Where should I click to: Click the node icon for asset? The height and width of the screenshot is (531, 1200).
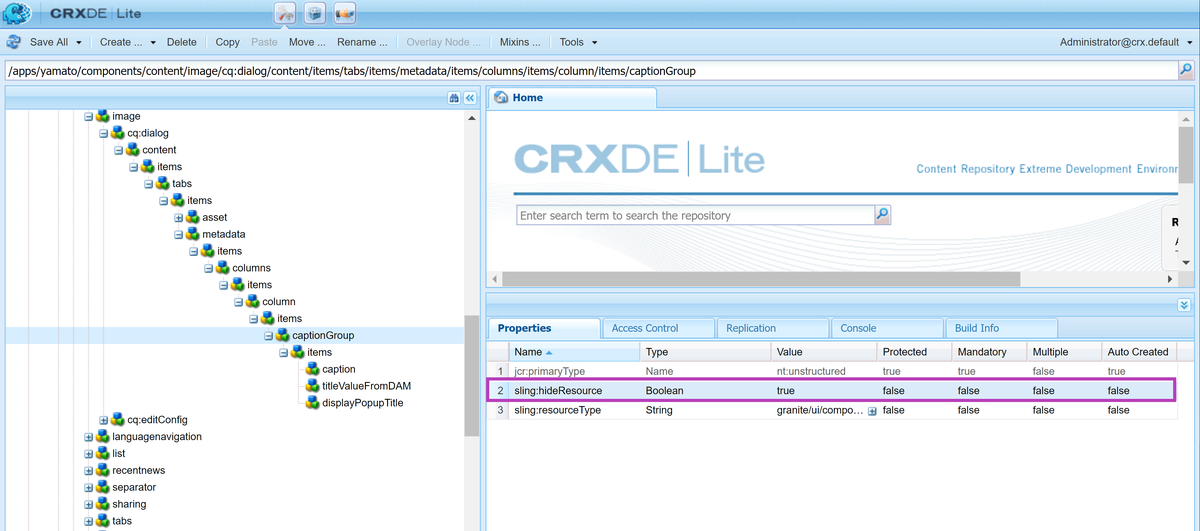pyautogui.click(x=193, y=217)
